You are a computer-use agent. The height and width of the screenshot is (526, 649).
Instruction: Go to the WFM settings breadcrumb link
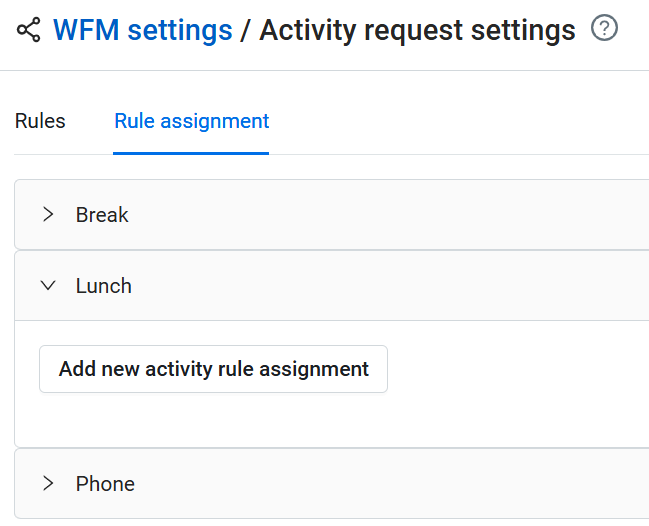[143, 30]
